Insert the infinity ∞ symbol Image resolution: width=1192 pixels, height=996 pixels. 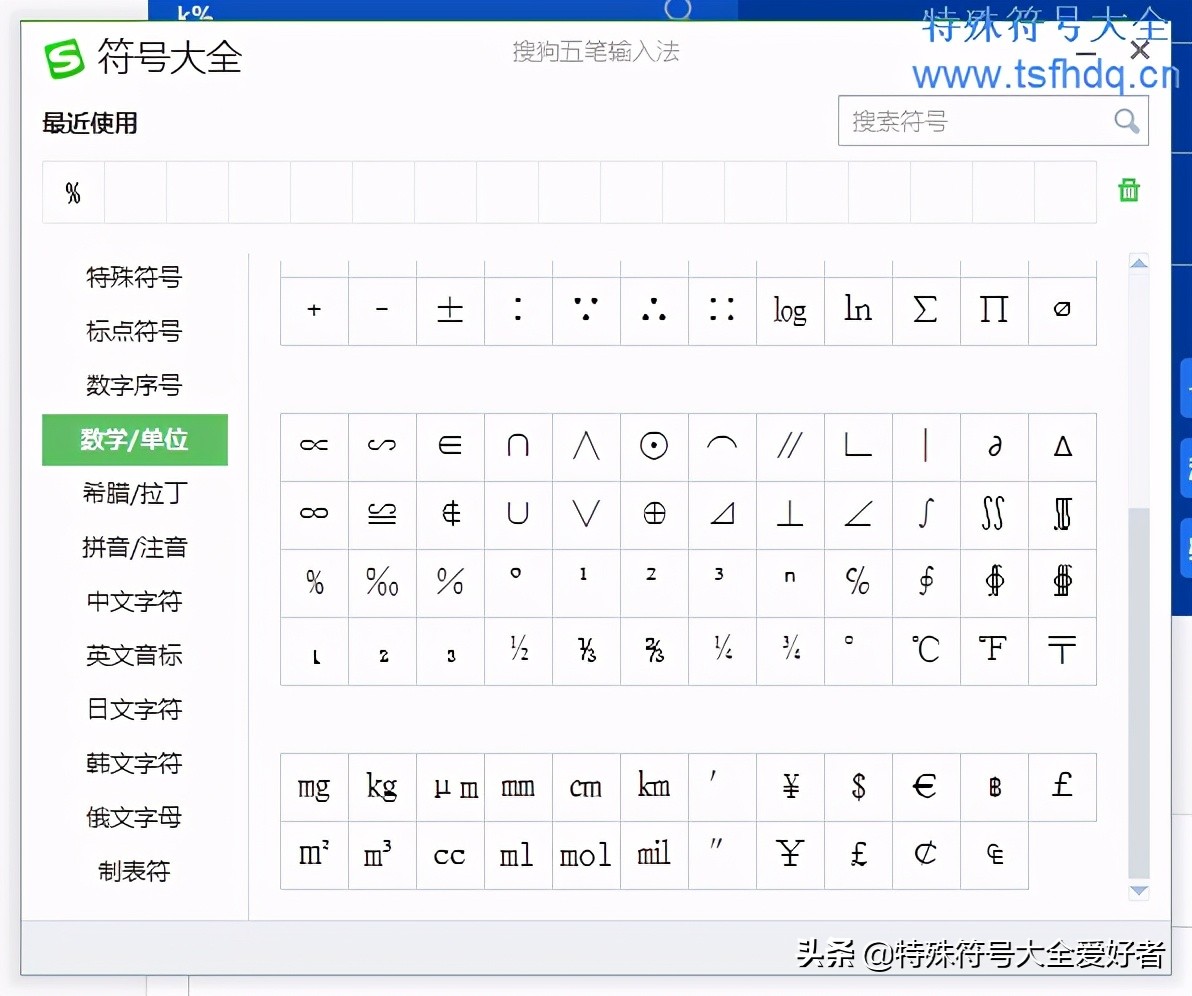coord(314,514)
